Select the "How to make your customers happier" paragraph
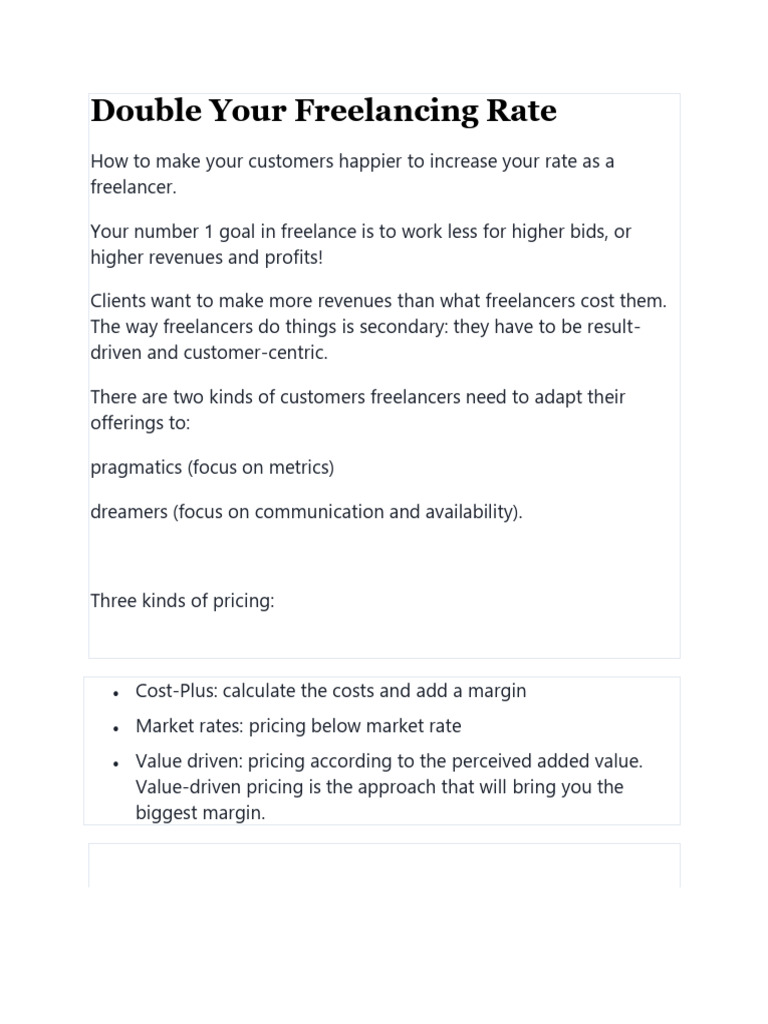Image resolution: width=768 pixels, height=1024 pixels. point(352,162)
